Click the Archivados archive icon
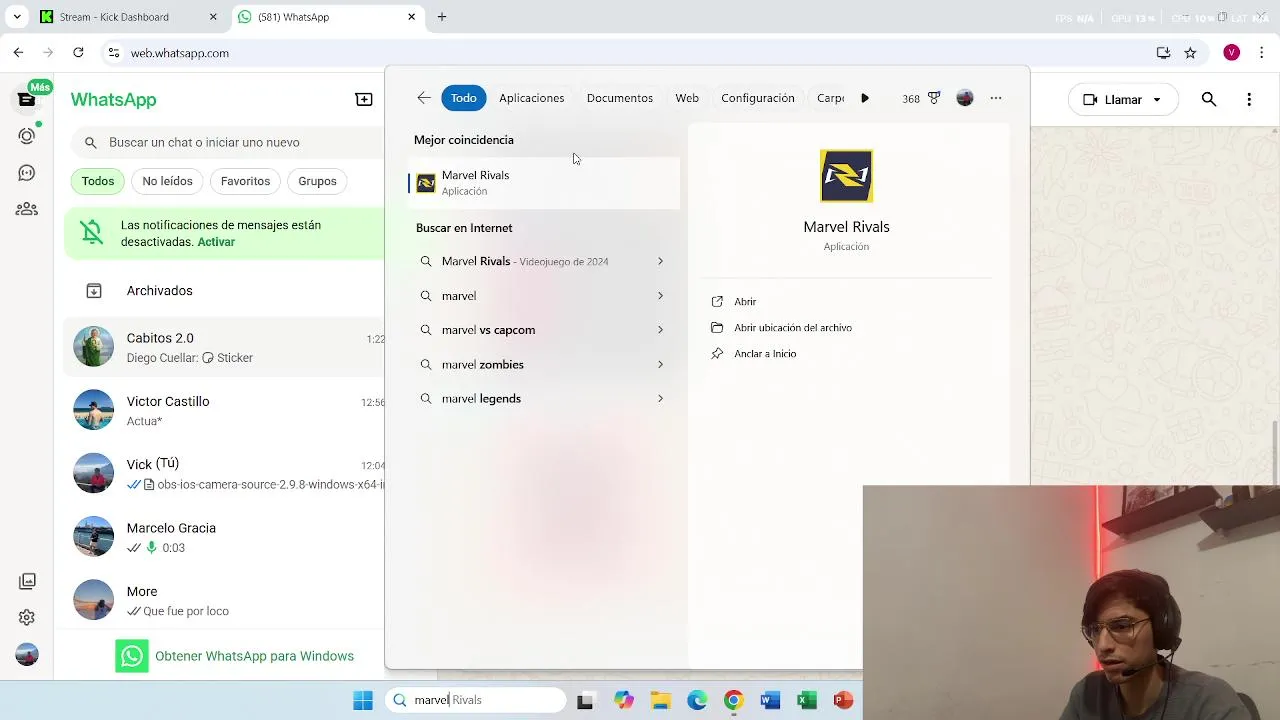This screenshot has width=1280, height=720. point(94,291)
